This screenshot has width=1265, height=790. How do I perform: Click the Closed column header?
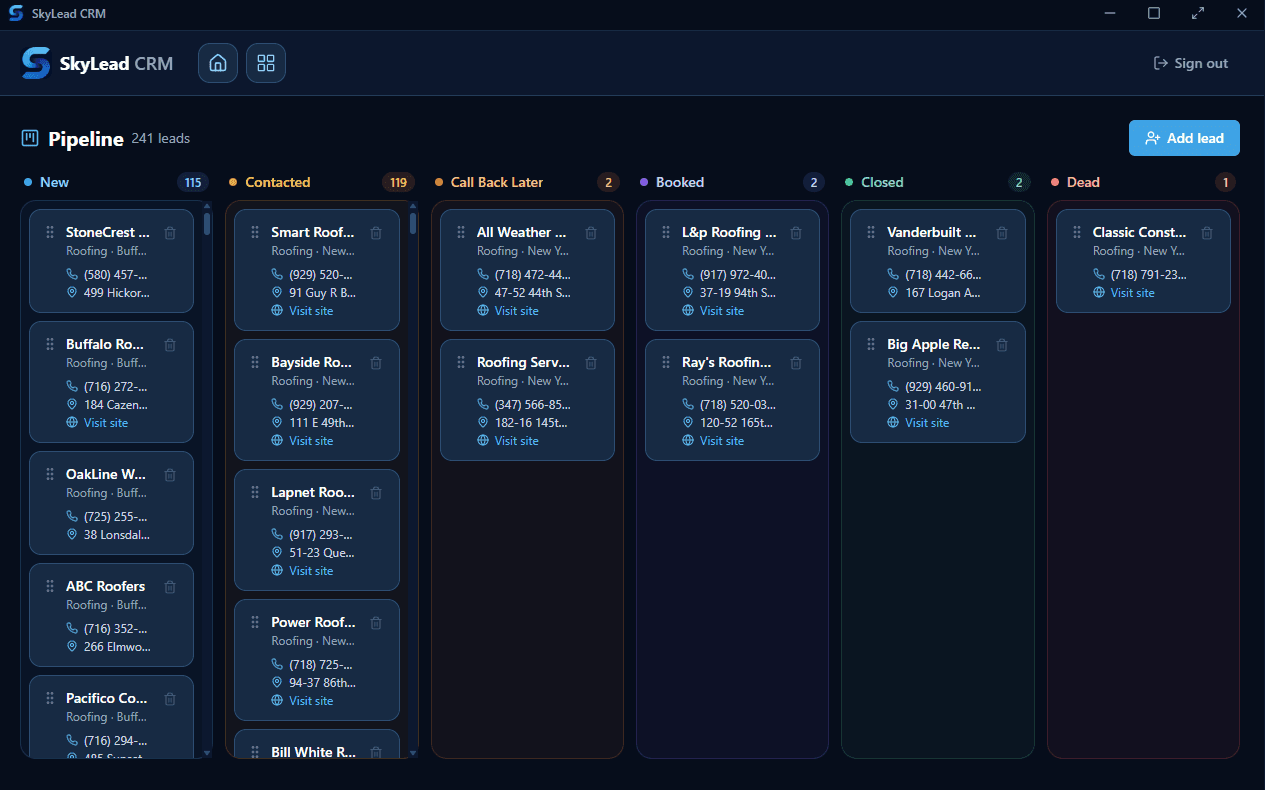(882, 182)
